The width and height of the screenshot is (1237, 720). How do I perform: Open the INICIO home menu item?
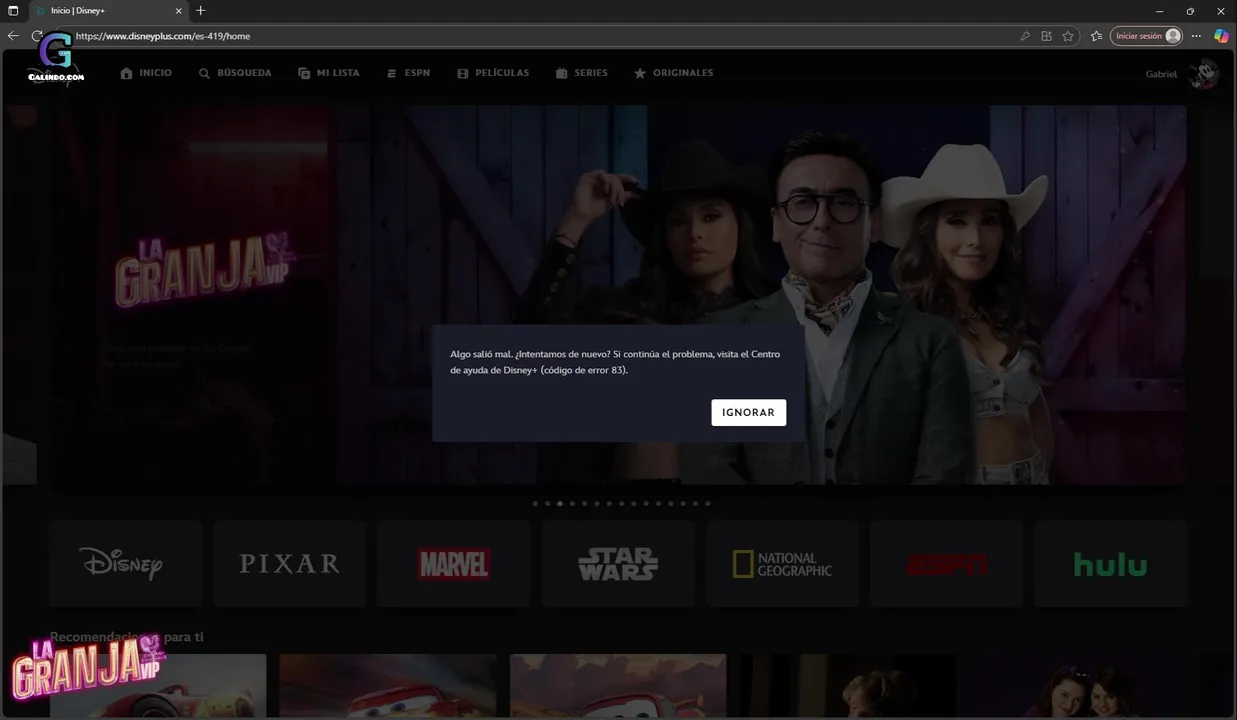tap(146, 73)
